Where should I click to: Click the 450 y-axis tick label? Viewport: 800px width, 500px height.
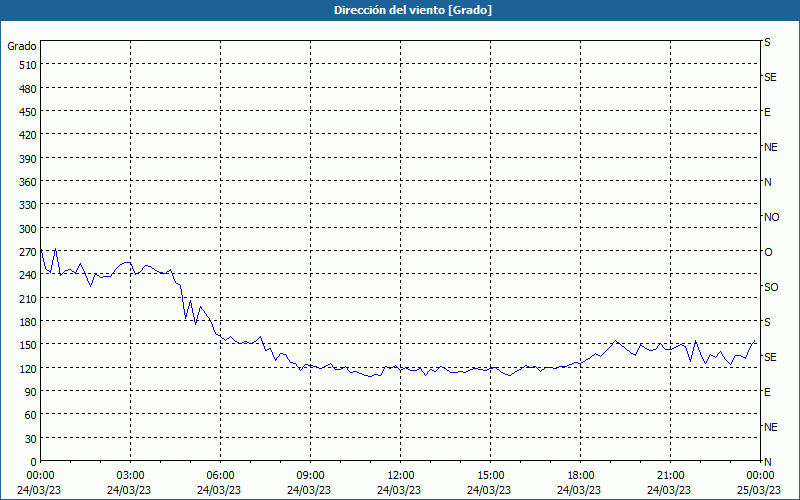click(28, 112)
